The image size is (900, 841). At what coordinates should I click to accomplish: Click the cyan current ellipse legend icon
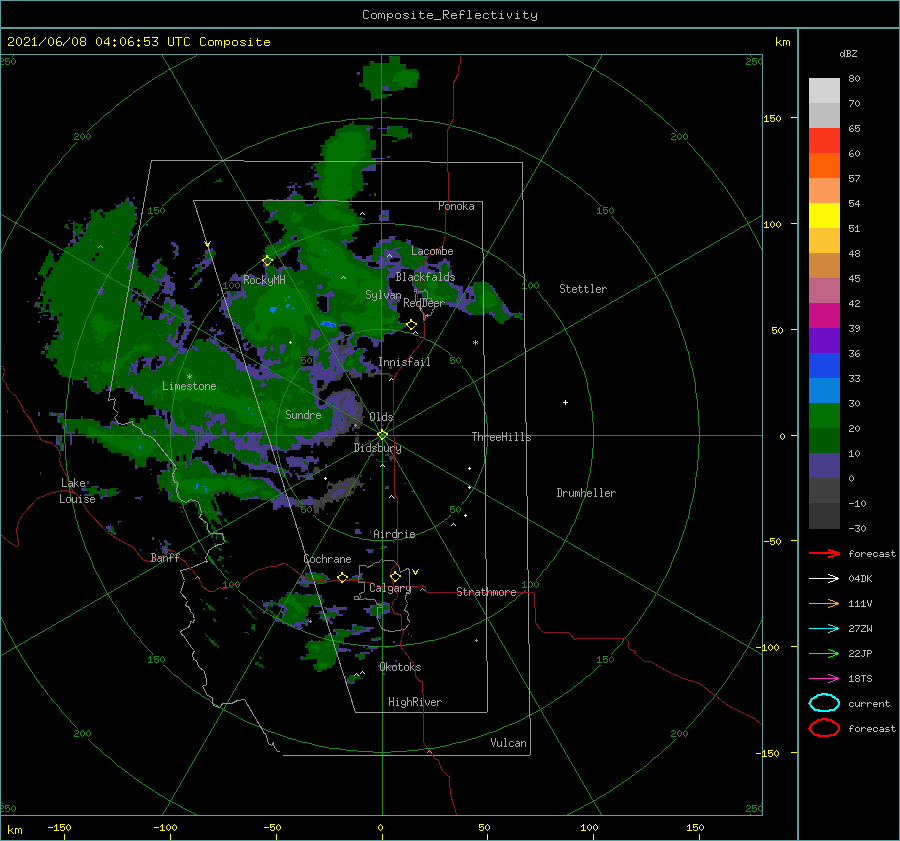824,703
